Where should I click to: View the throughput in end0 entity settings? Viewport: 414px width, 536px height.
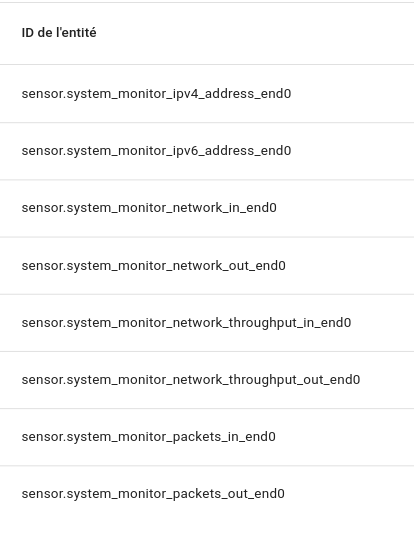tap(186, 323)
